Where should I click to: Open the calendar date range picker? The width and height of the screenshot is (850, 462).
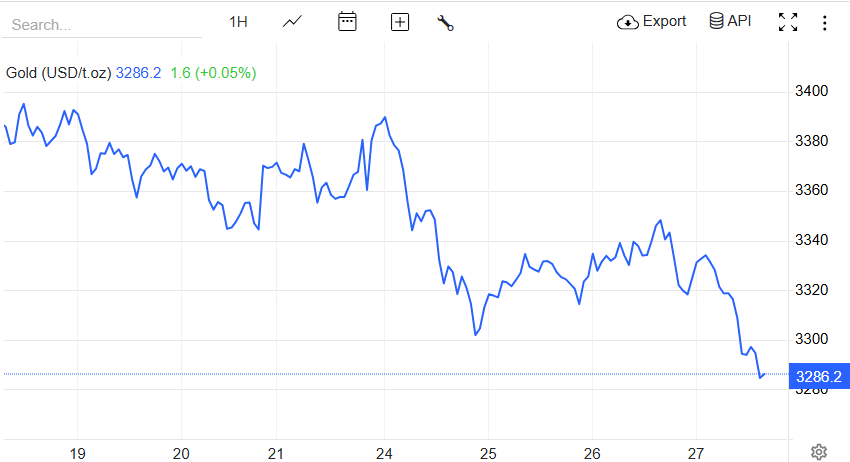pos(347,22)
